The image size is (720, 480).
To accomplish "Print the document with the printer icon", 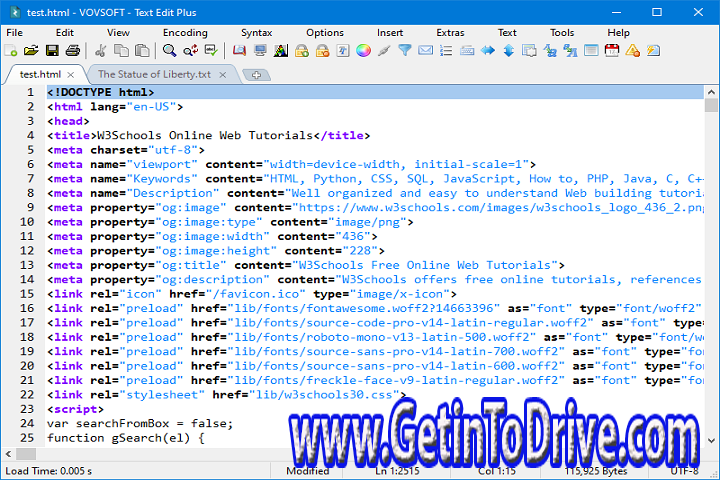I will click(x=73, y=51).
